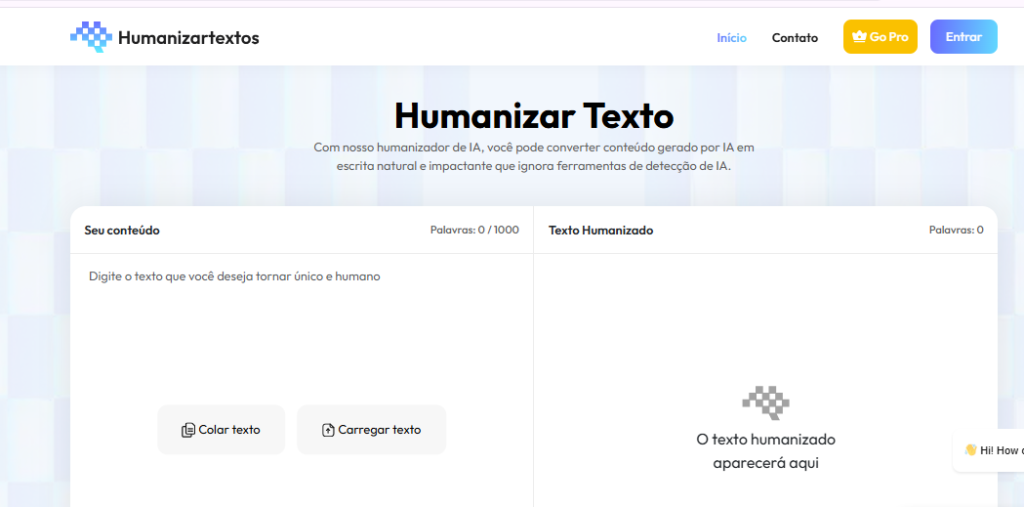Click the crown icon in Go Pro
The image size is (1024, 507).
point(858,37)
